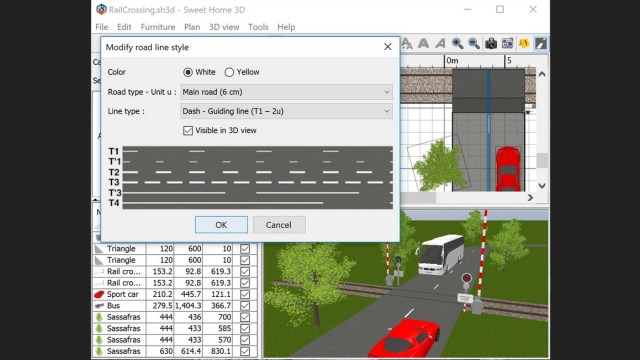Open the 3D view menu

coord(224,27)
